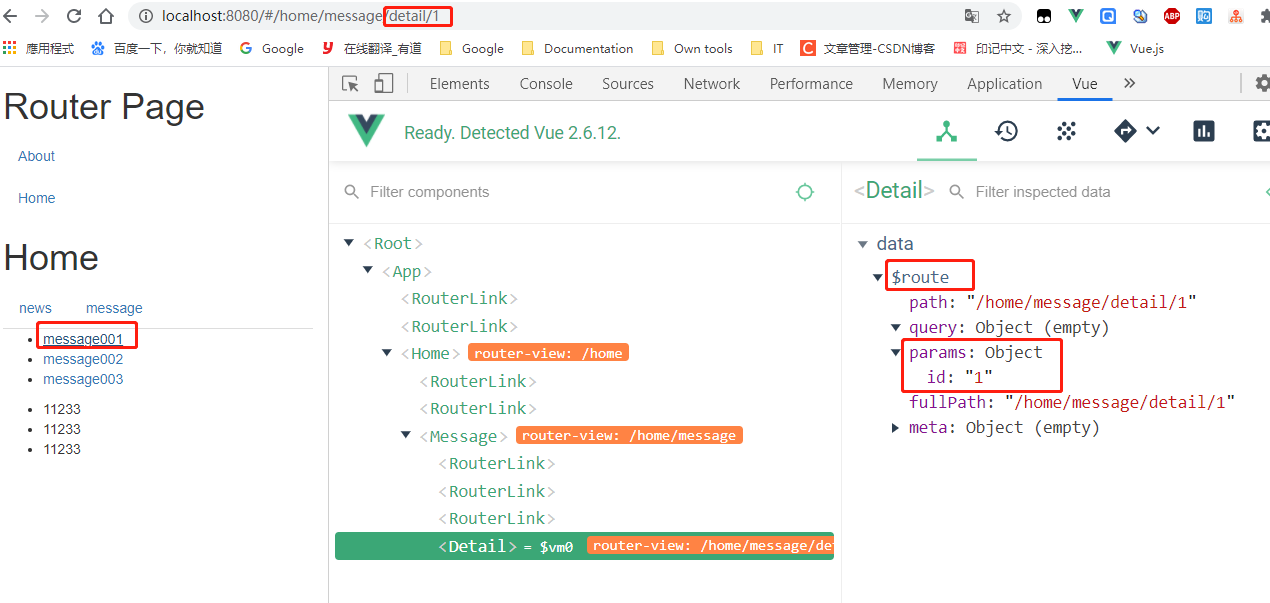Toggle the device toolbar icon

pyautogui.click(x=384, y=84)
